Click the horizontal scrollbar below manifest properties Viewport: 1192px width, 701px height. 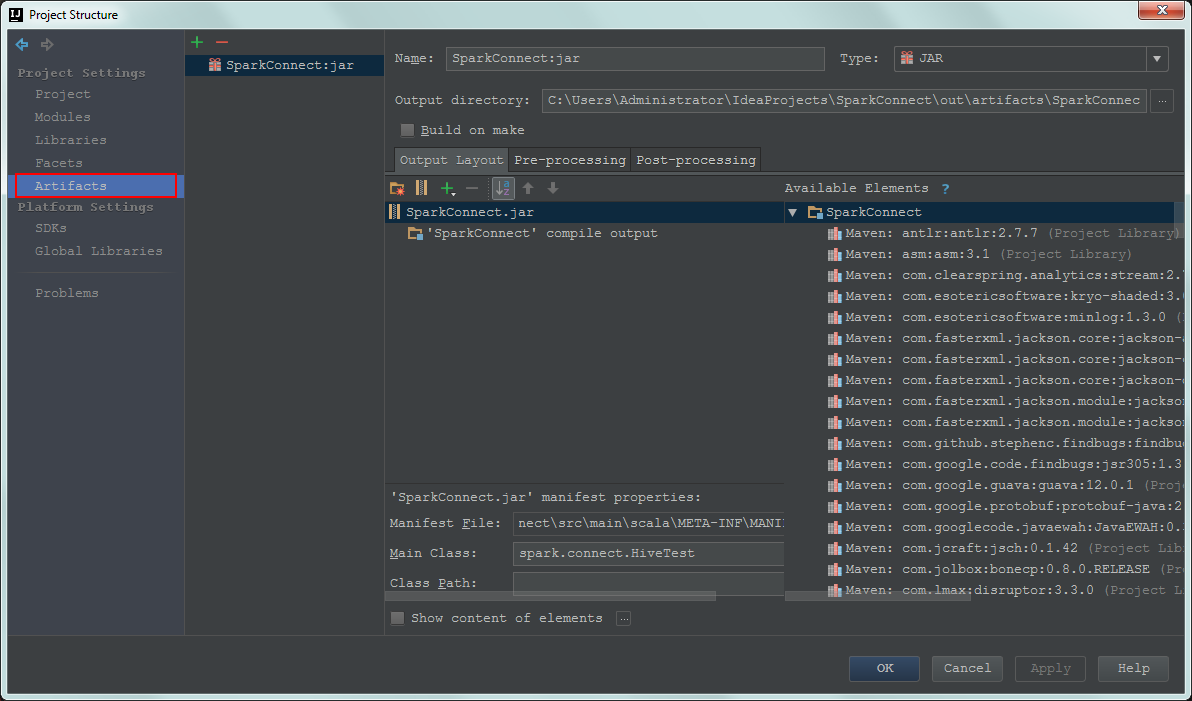551,598
